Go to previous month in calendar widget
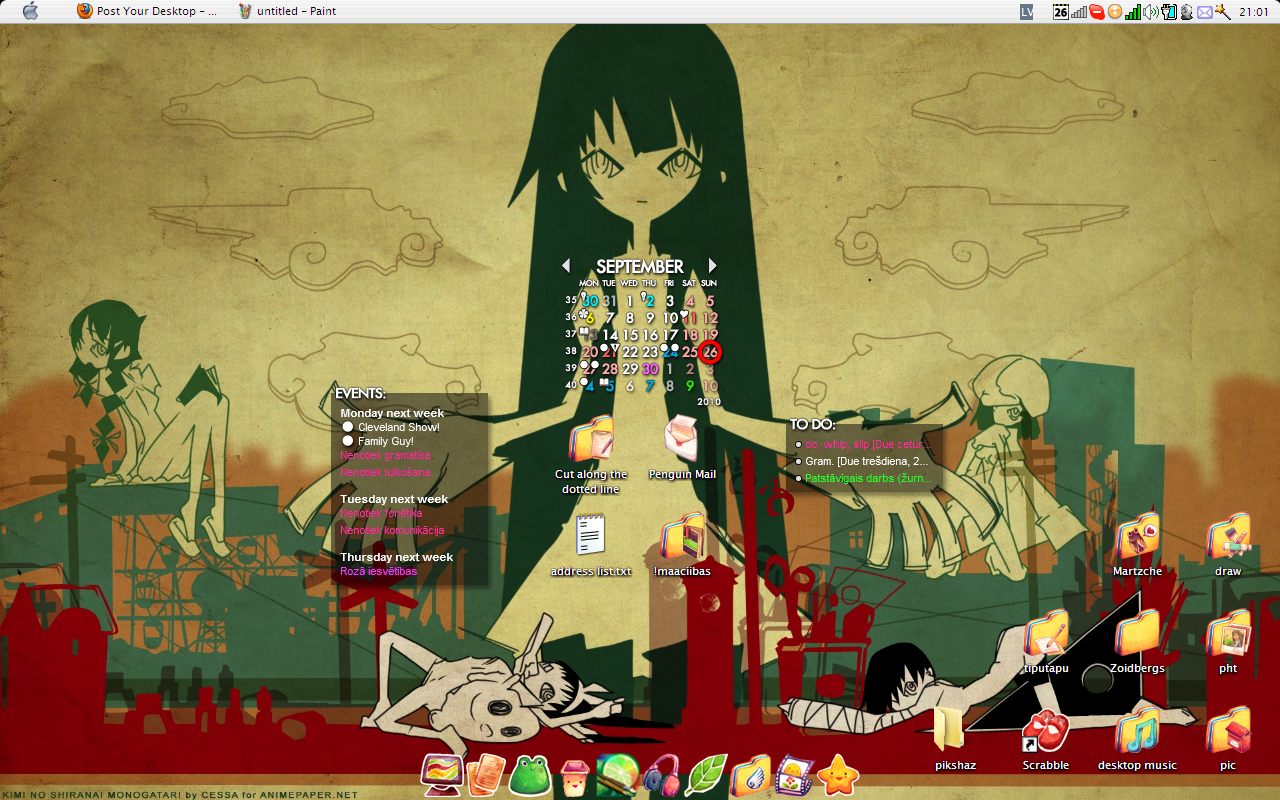Viewport: 1280px width, 800px height. [566, 266]
